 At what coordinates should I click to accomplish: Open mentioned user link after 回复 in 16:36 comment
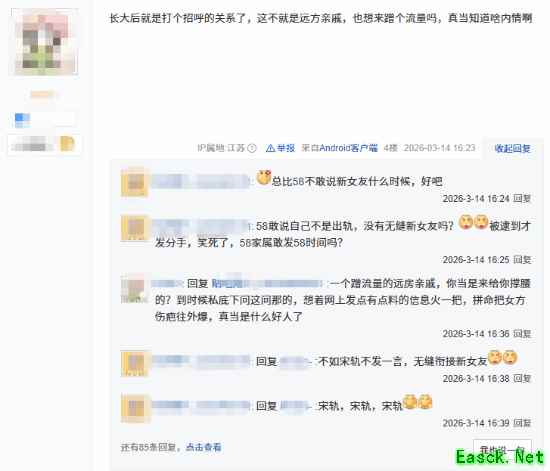[x=267, y=283]
